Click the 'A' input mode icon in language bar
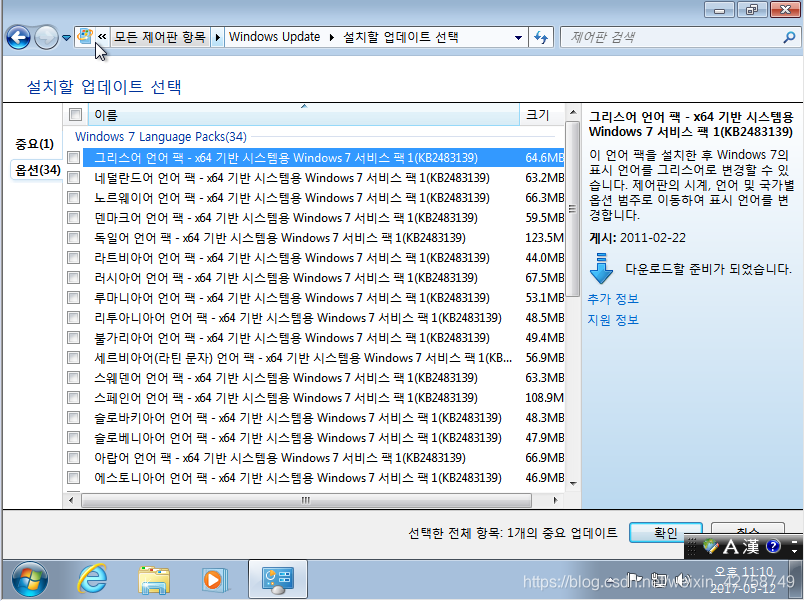 point(731,547)
